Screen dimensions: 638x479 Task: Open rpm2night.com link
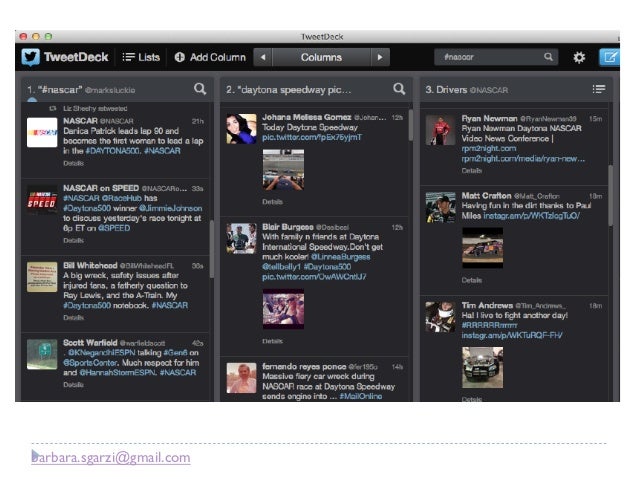[489, 149]
